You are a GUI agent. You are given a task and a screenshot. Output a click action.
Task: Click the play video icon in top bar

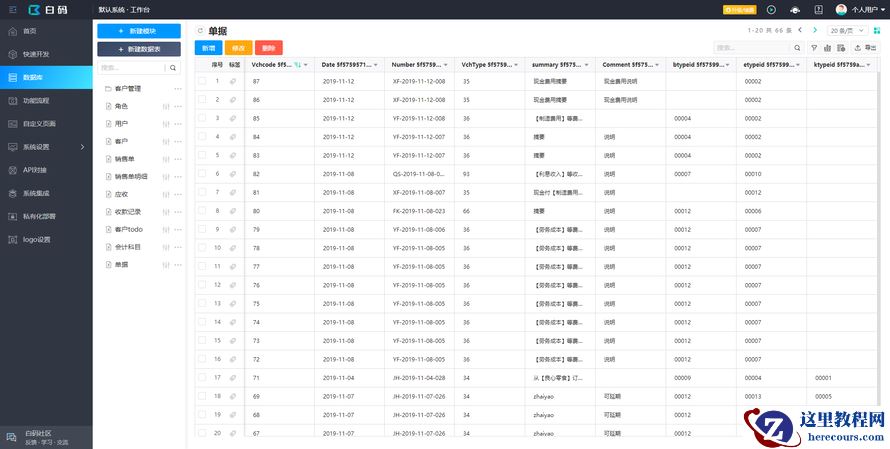(x=771, y=9)
